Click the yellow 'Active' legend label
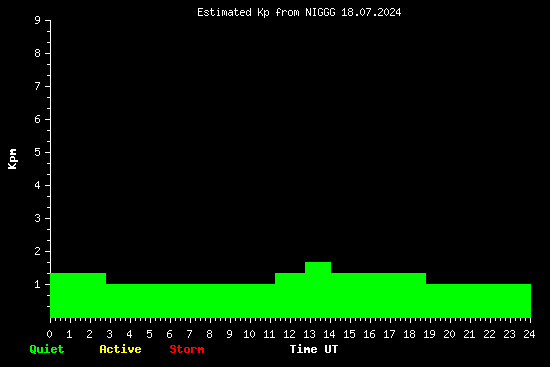The width and height of the screenshot is (550, 367). [x=120, y=349]
